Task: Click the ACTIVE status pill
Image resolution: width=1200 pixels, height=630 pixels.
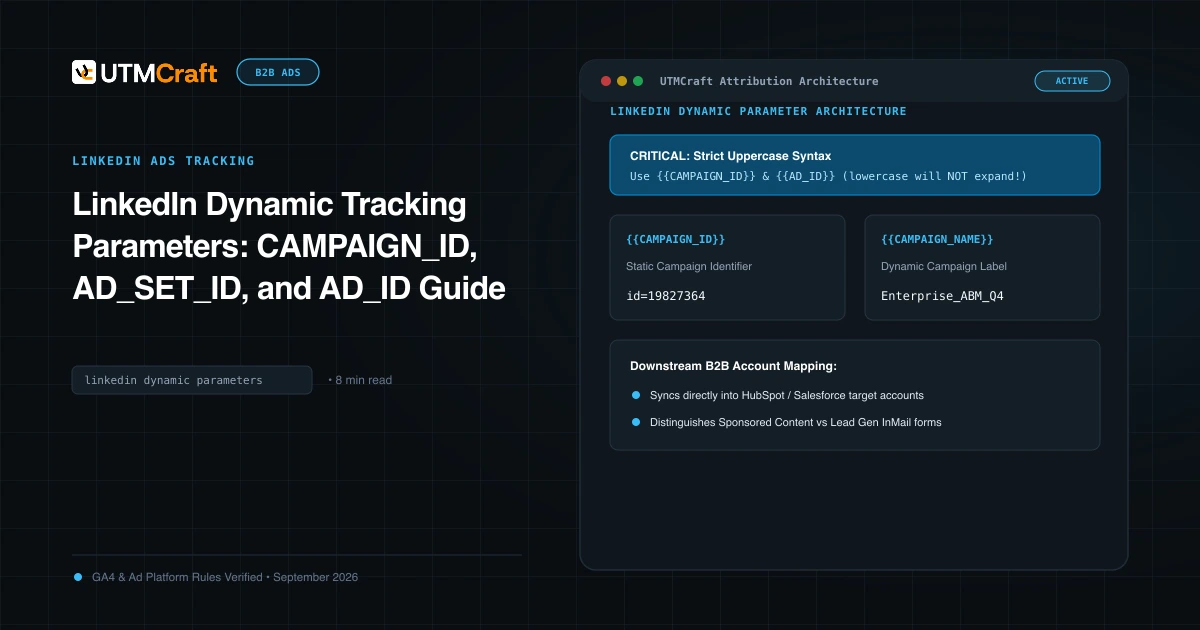Action: tap(1072, 81)
